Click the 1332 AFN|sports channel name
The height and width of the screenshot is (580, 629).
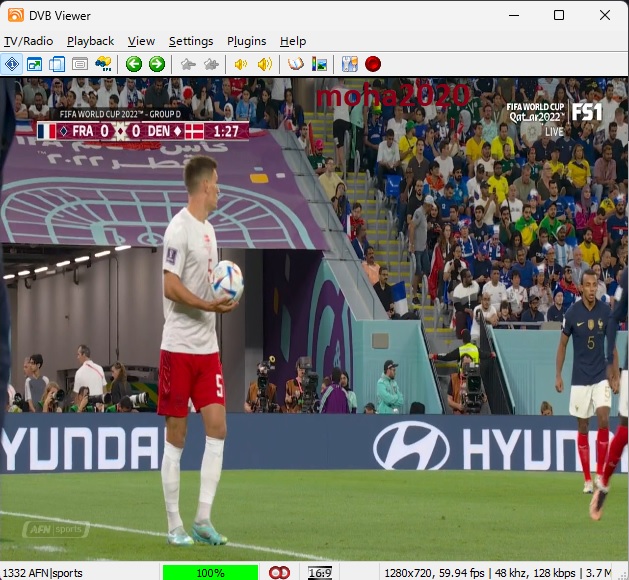click(x=42, y=573)
